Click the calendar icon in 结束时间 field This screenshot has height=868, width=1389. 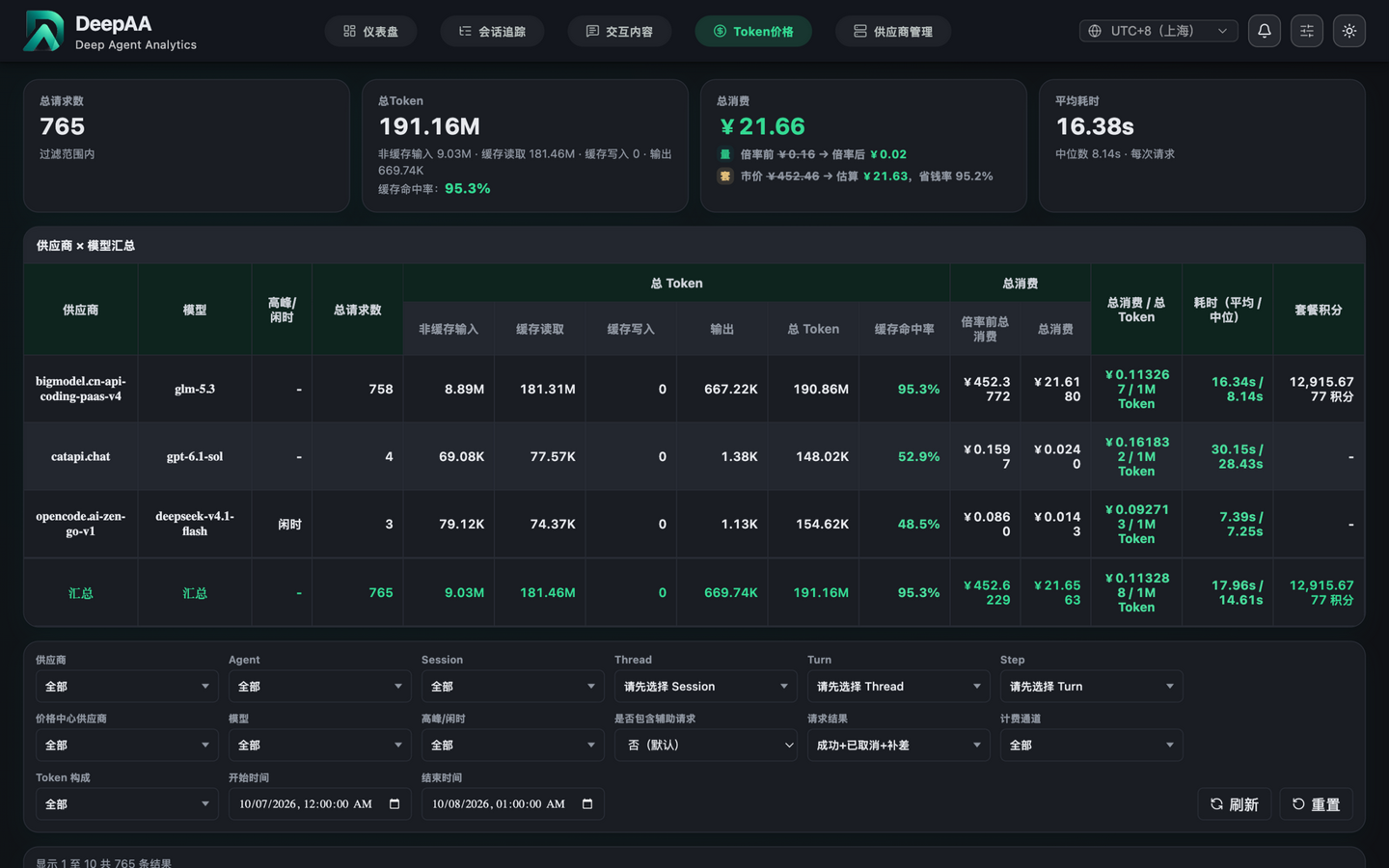[587, 804]
